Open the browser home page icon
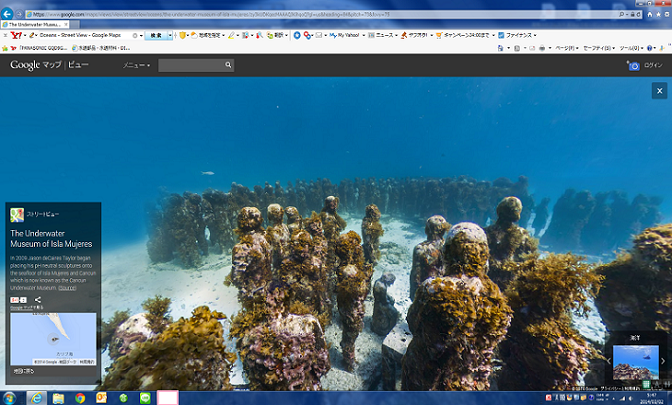 coord(650,14)
